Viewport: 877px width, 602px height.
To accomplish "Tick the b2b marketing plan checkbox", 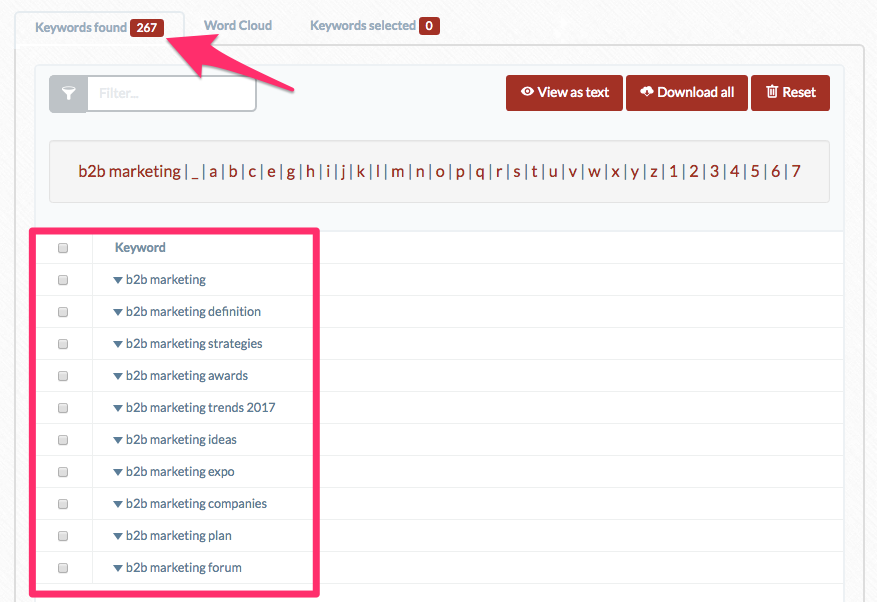I will pyautogui.click(x=63, y=536).
